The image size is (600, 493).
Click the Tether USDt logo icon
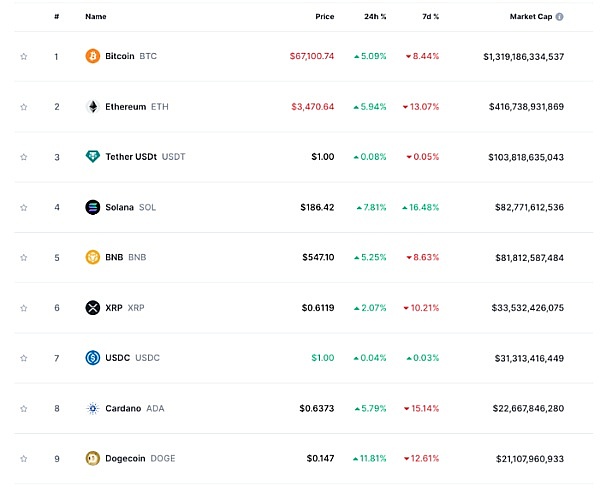point(92,157)
